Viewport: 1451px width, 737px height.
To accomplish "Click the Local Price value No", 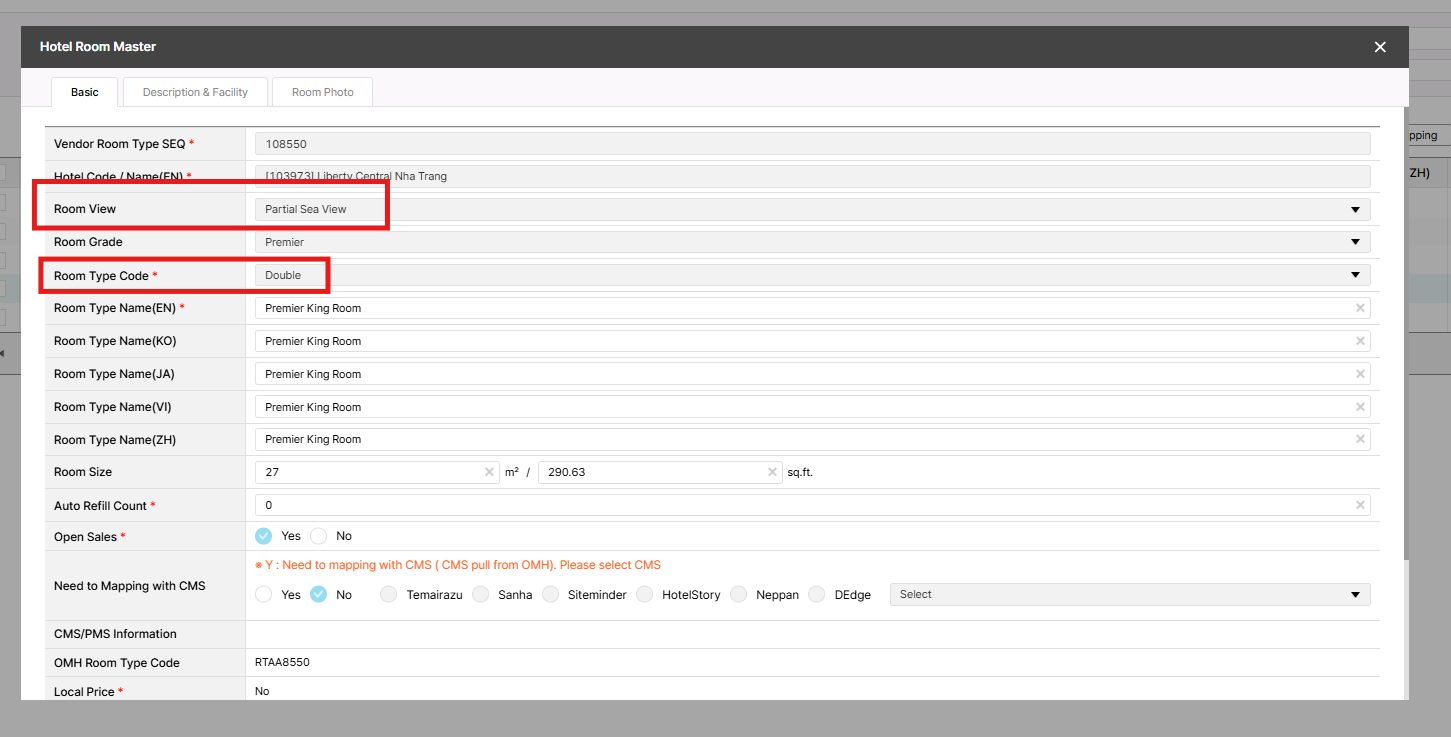I will (x=262, y=691).
